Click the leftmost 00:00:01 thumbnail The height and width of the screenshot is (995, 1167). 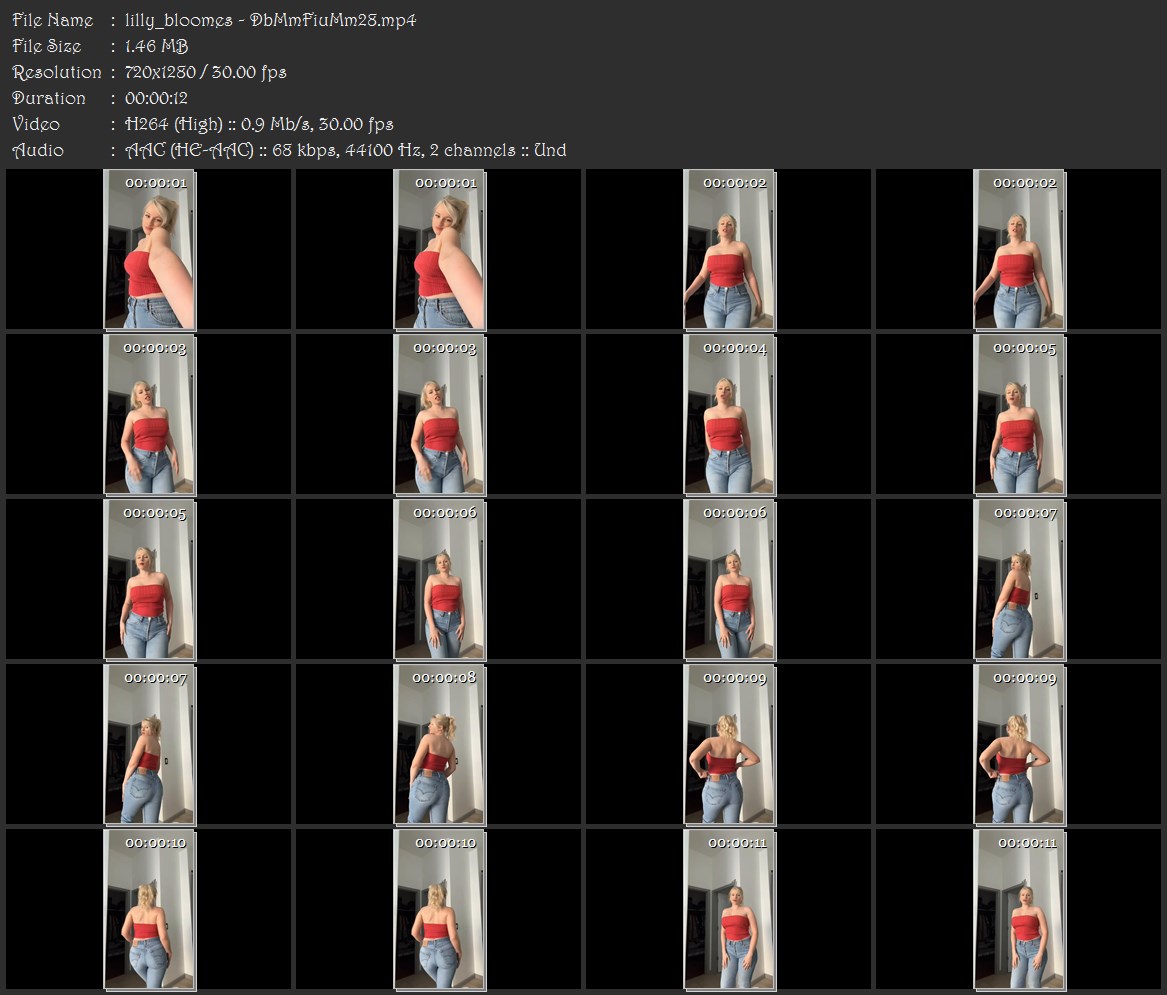click(150, 249)
